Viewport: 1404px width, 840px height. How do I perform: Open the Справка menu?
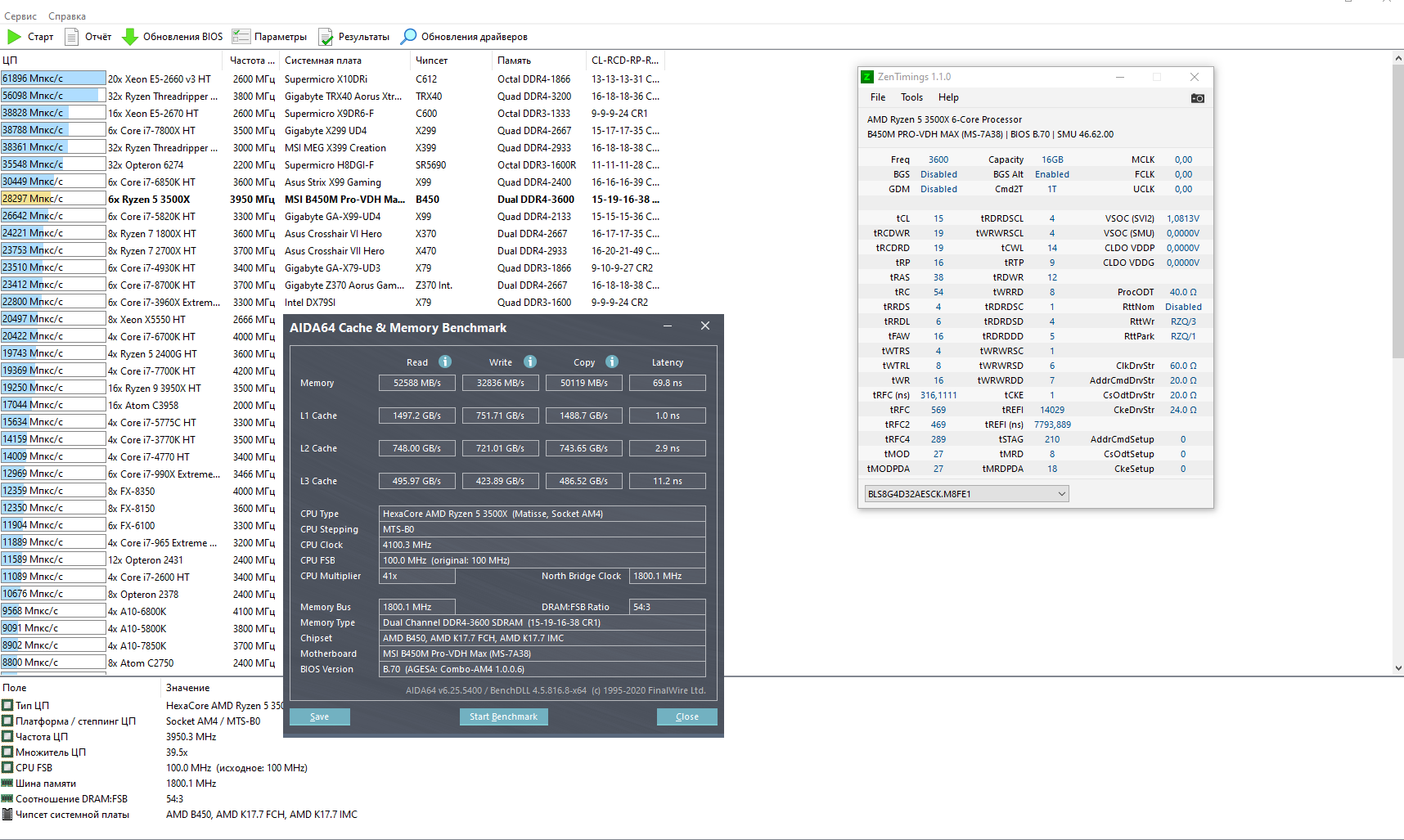pos(67,16)
